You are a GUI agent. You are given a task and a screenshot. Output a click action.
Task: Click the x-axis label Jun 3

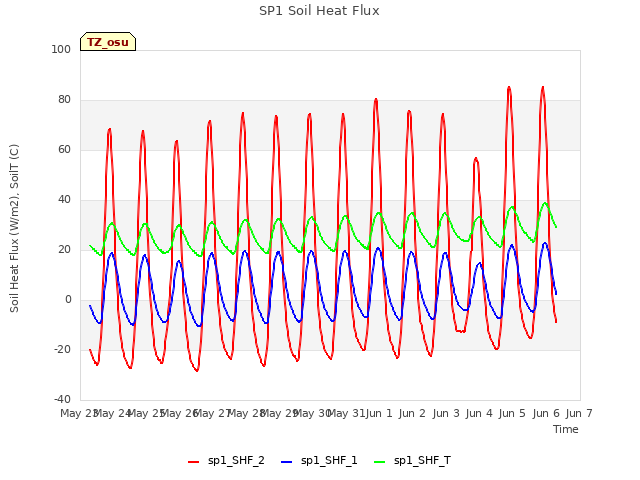[446, 413]
